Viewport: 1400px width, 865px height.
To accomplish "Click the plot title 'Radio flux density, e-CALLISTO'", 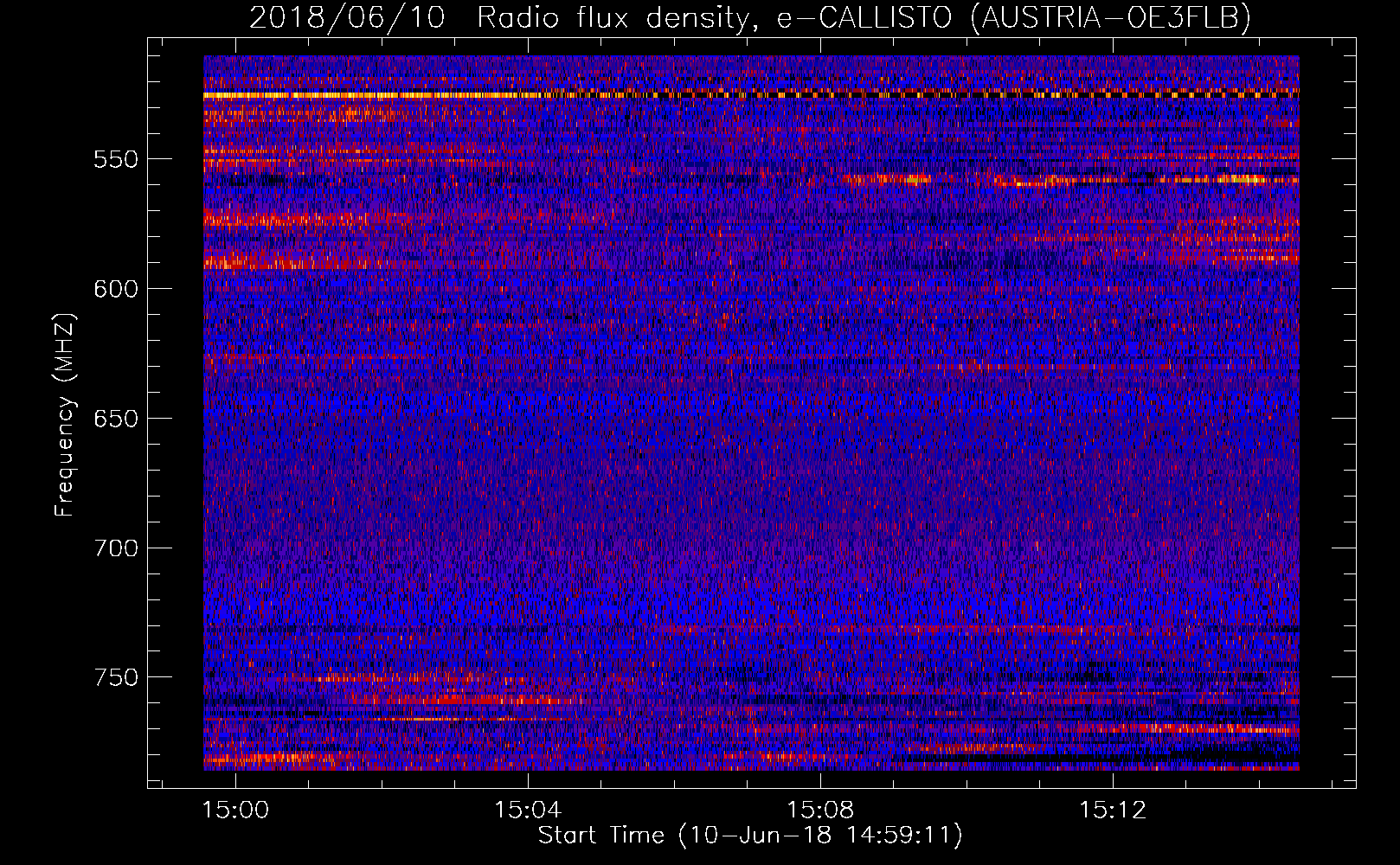I will pyautogui.click(x=713, y=17).
